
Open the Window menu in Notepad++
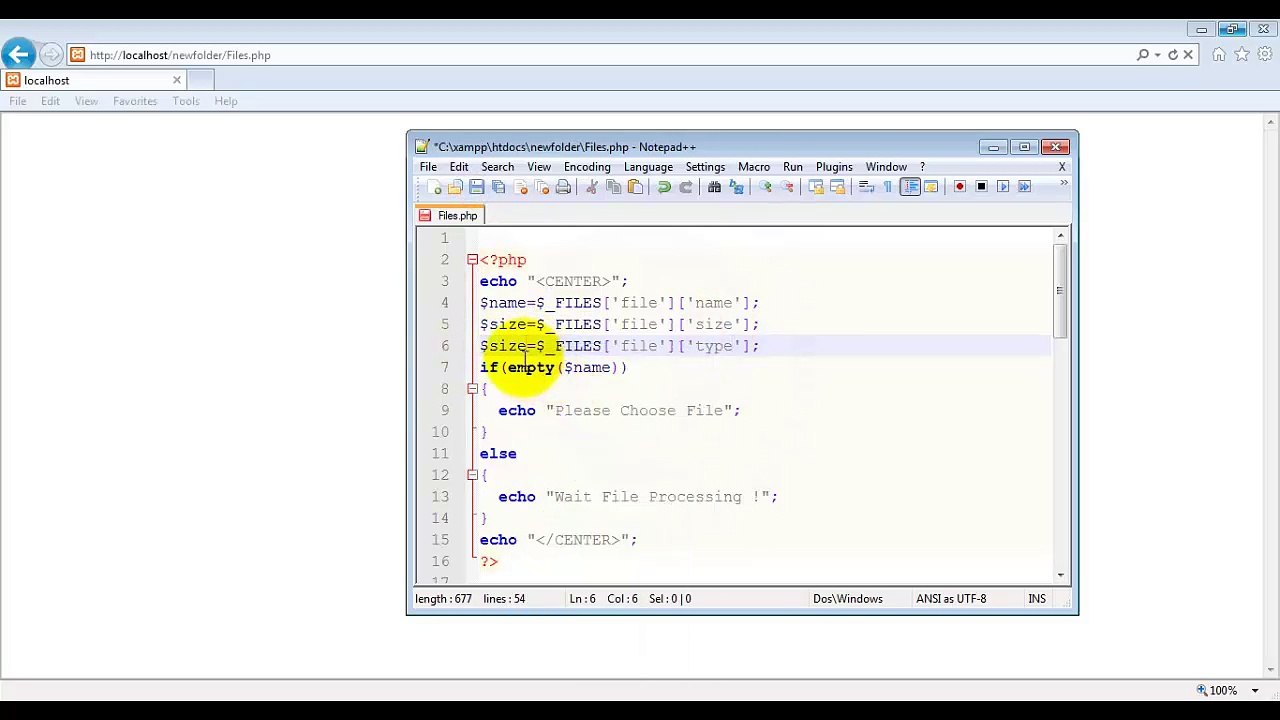point(886,167)
